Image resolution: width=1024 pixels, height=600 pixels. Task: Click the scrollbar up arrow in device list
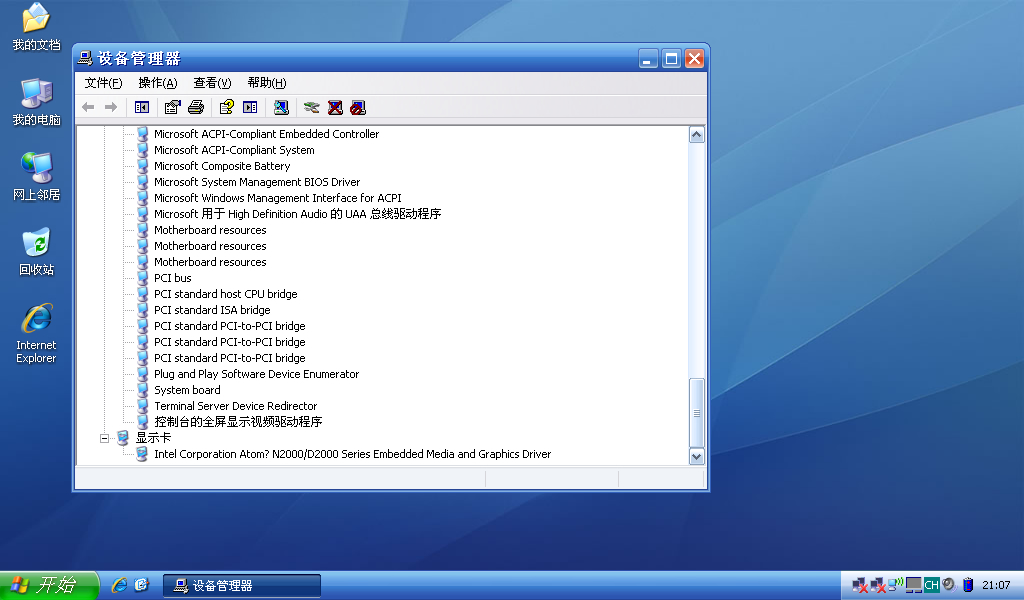tap(697, 135)
